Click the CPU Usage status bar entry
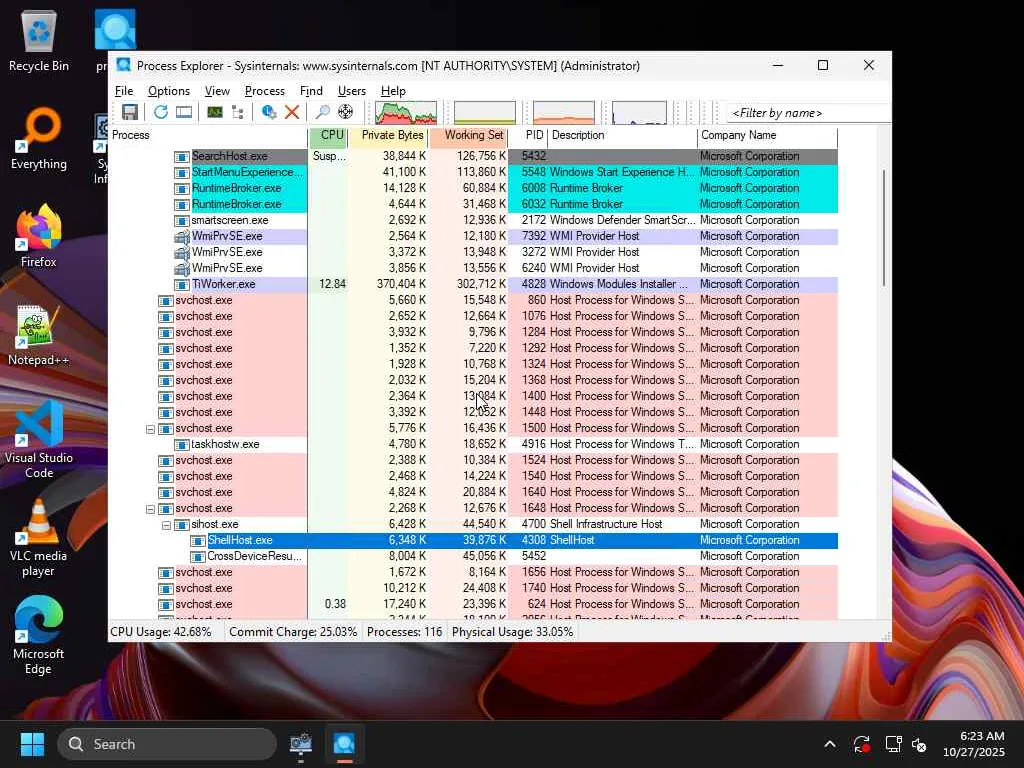 pos(161,632)
